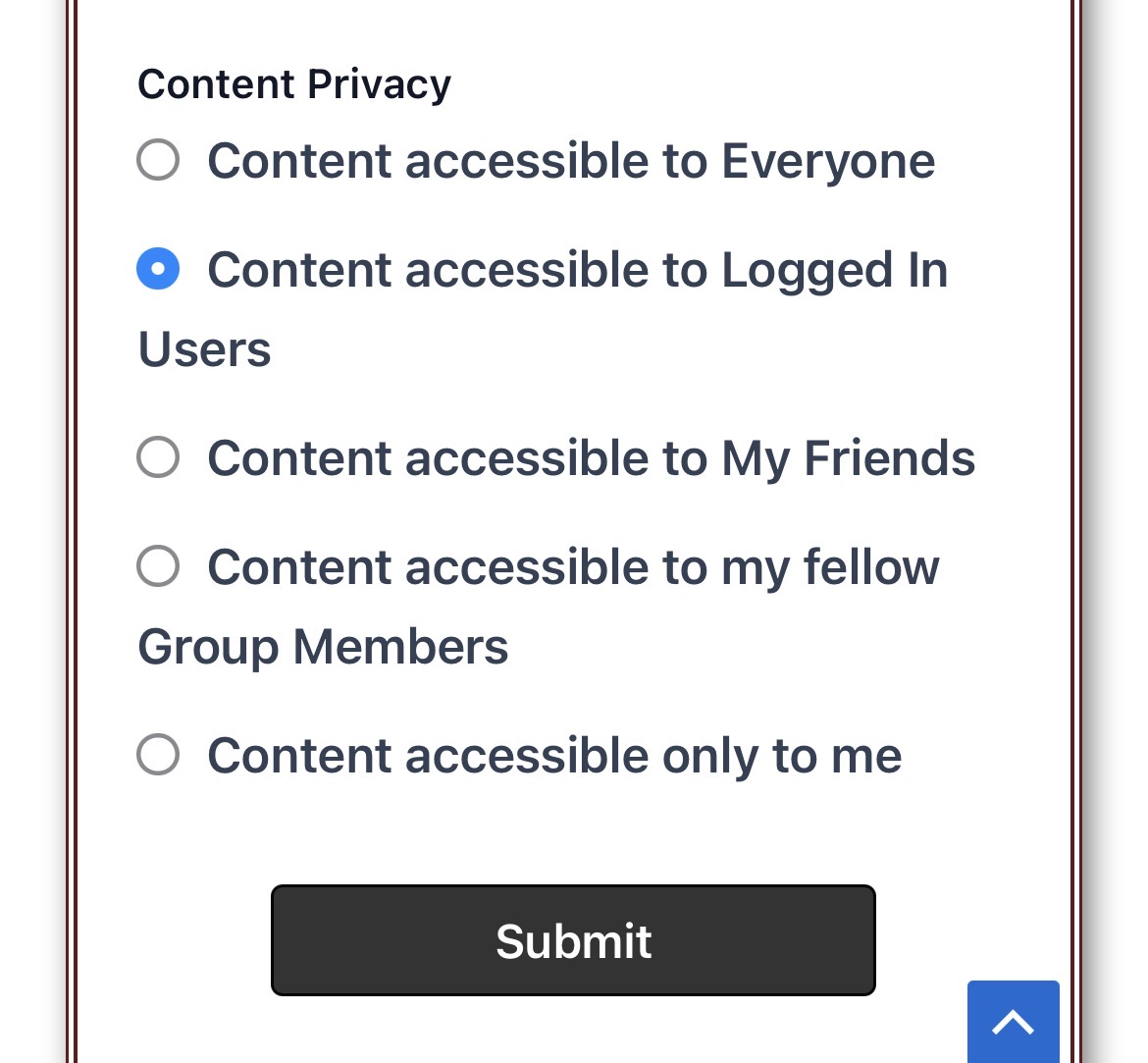The height and width of the screenshot is (1063, 1148).
Task: Click the wrapped "Group Members" label text
Action: pos(323,647)
